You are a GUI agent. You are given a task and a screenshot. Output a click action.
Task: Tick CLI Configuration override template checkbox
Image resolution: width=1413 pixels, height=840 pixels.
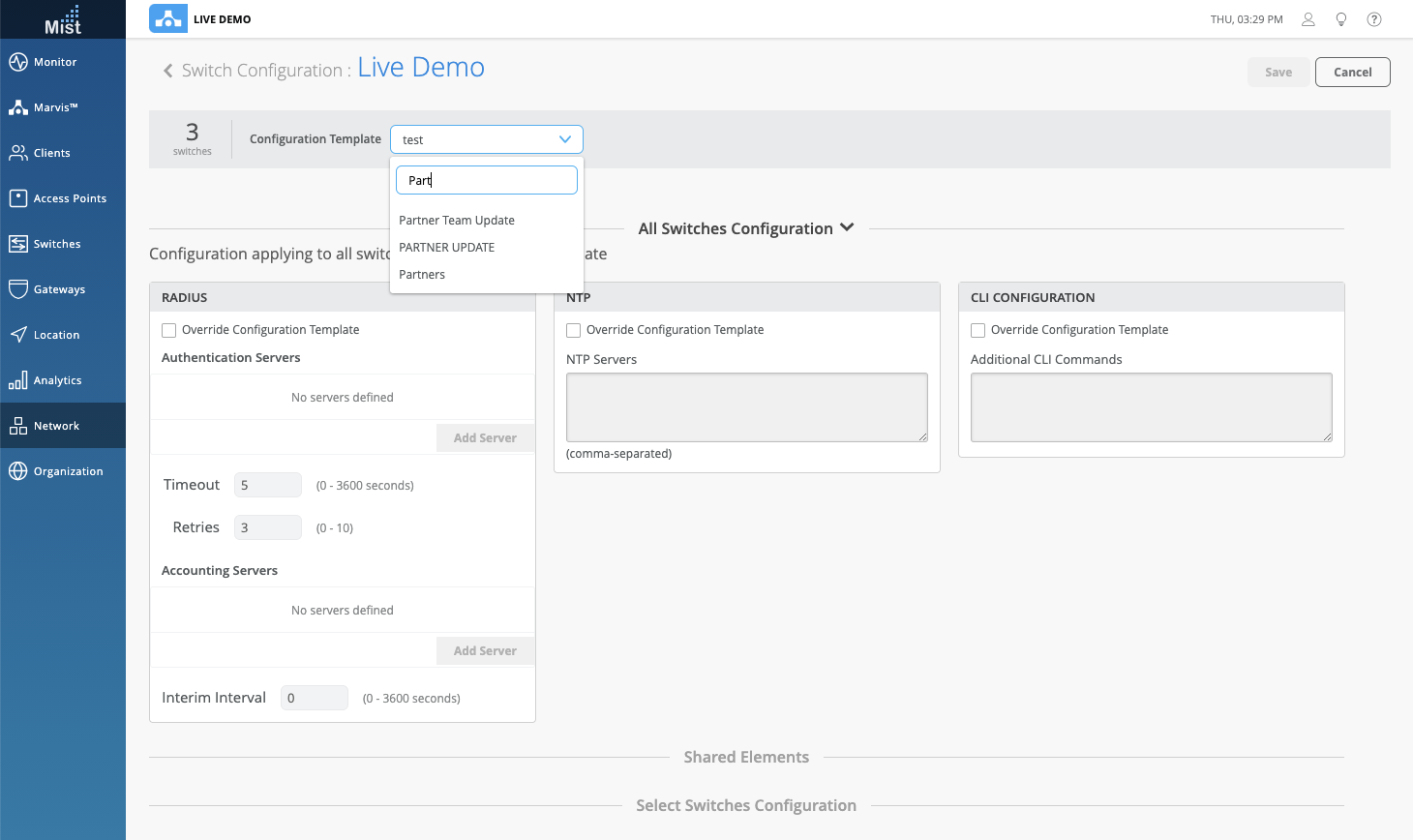978,331
